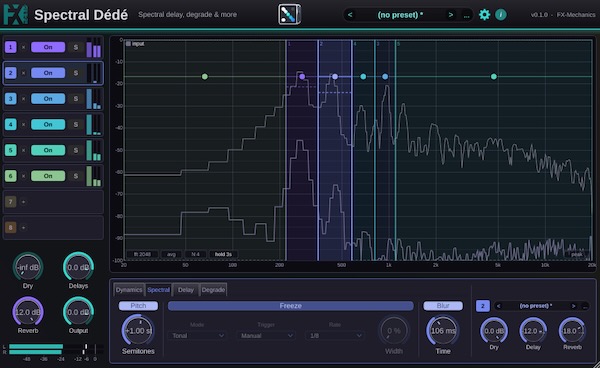Open the Mode dropdown showing Tonal
600x368 pixels.
[197, 335]
